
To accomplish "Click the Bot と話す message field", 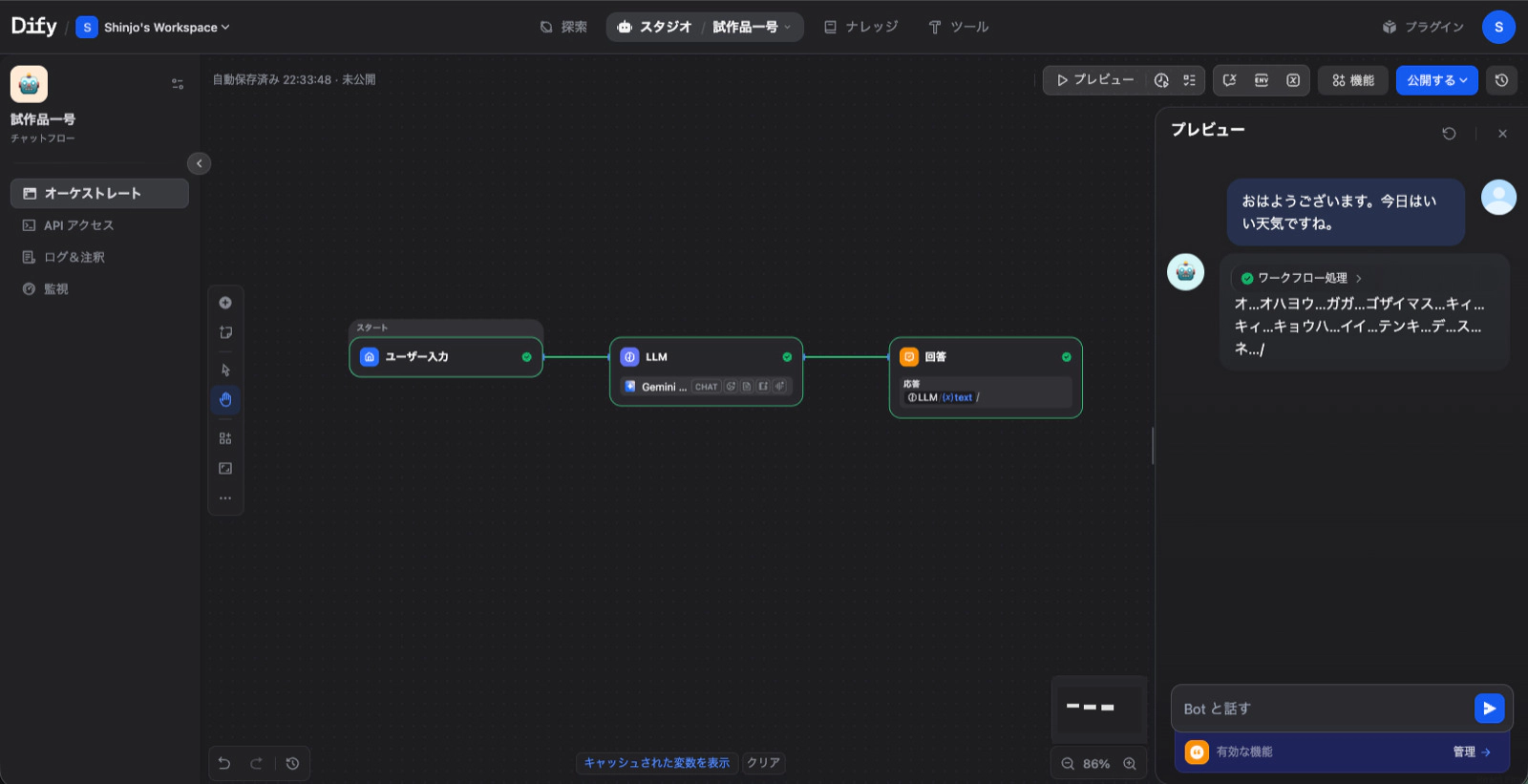I will tap(1323, 709).
